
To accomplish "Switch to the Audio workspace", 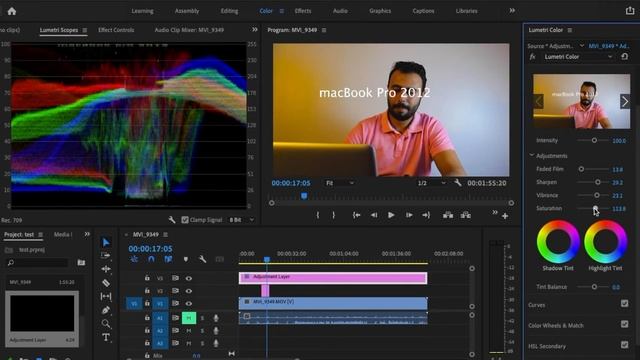I will 340,11.
